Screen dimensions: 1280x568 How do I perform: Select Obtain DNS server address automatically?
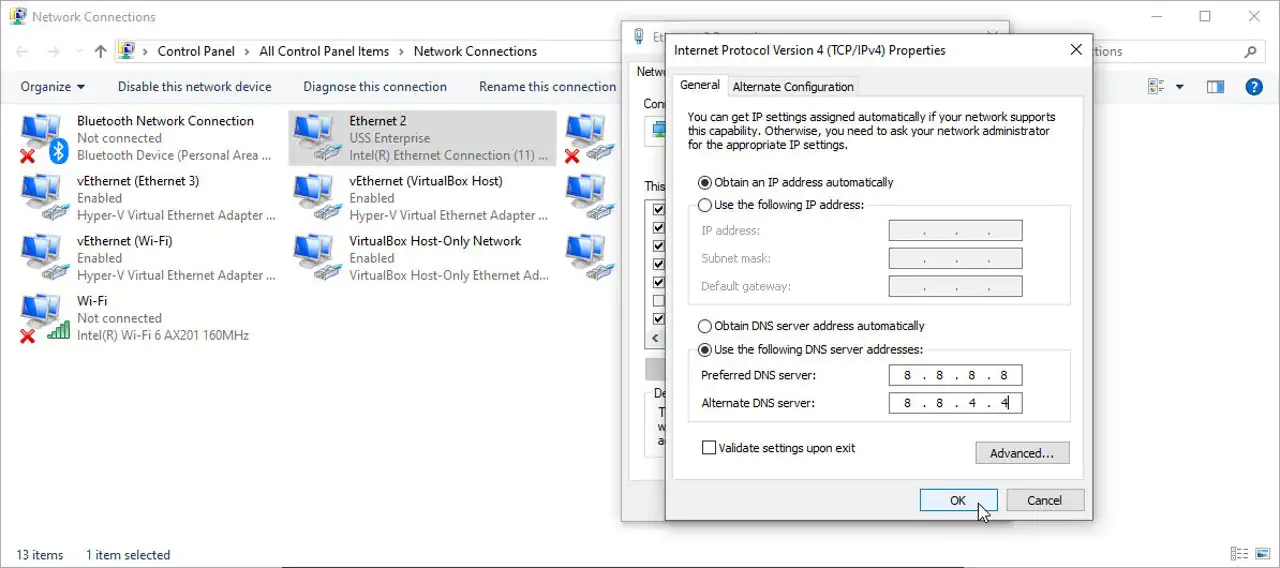pos(705,326)
